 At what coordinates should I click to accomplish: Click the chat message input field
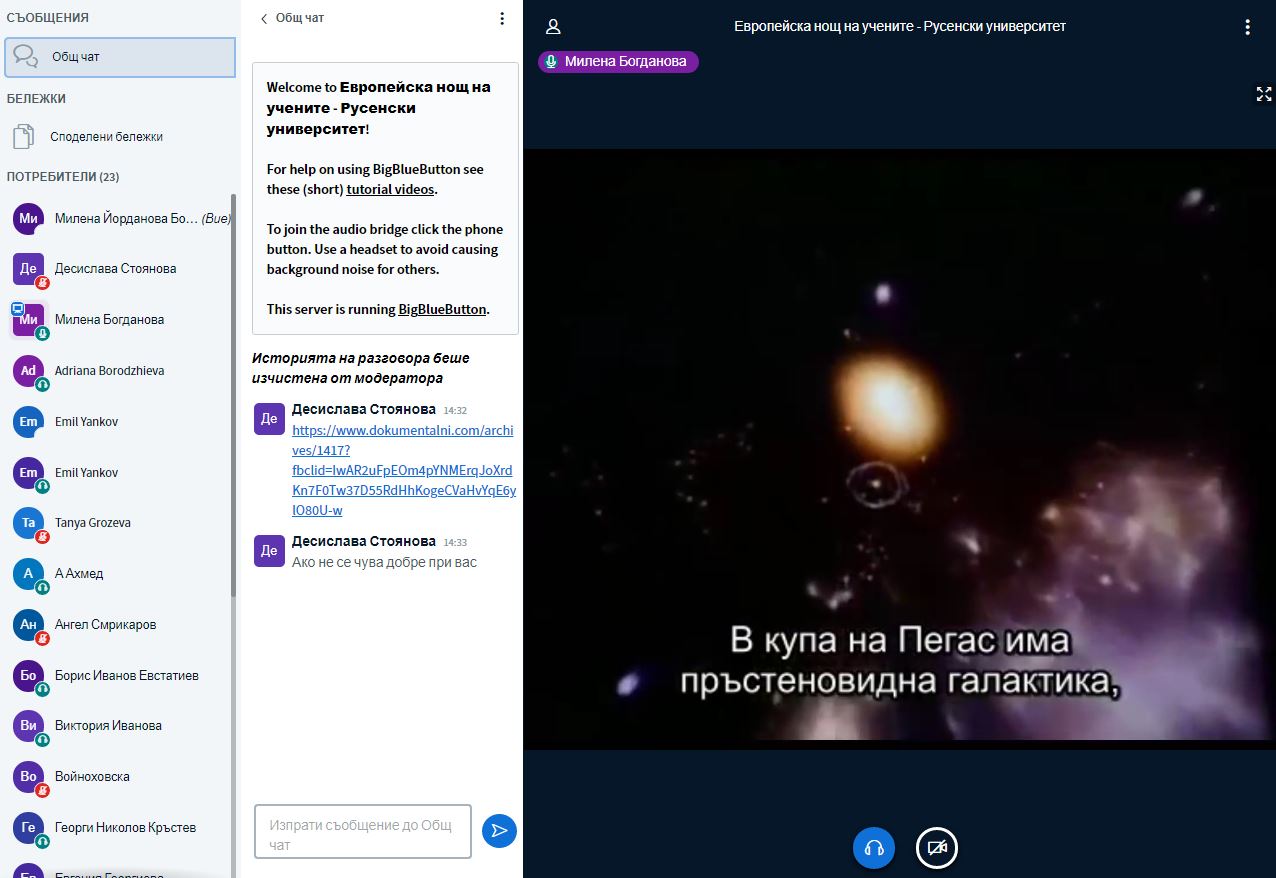pos(362,831)
